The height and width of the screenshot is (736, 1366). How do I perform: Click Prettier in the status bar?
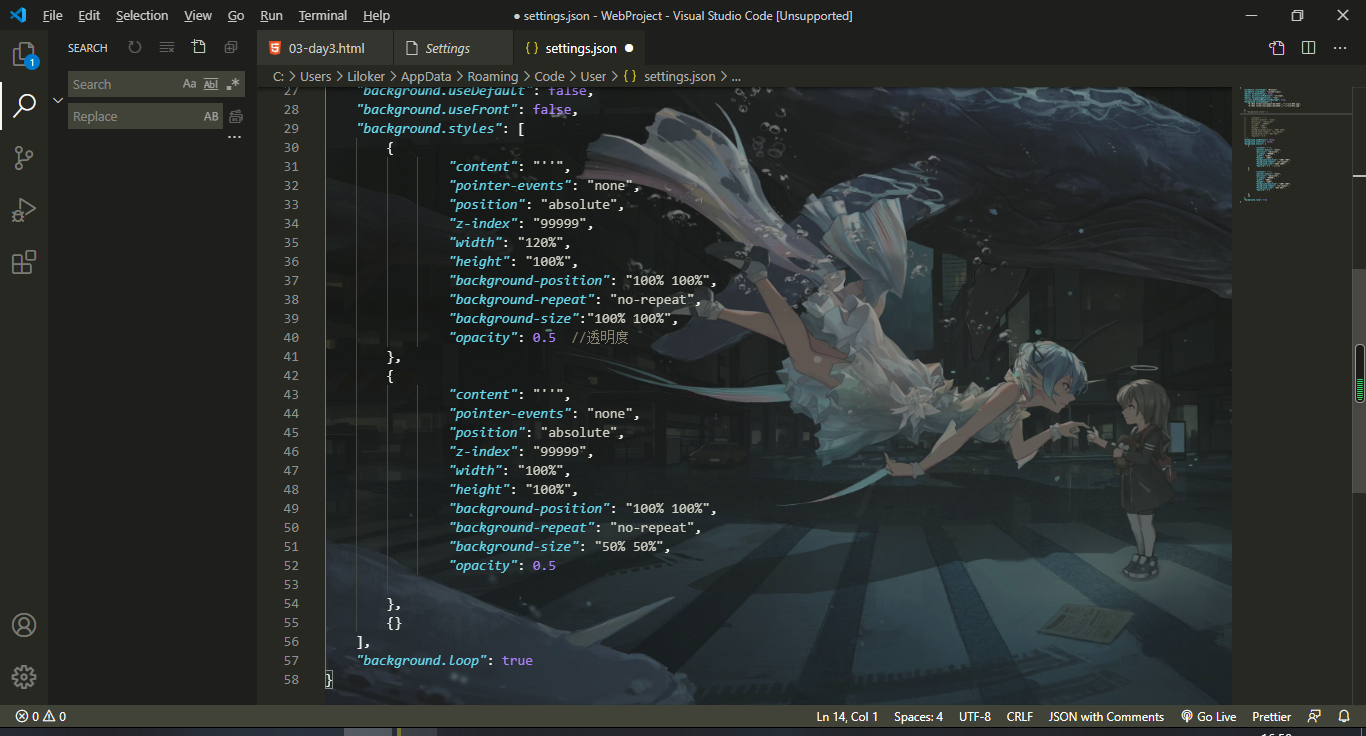tap(1272, 717)
